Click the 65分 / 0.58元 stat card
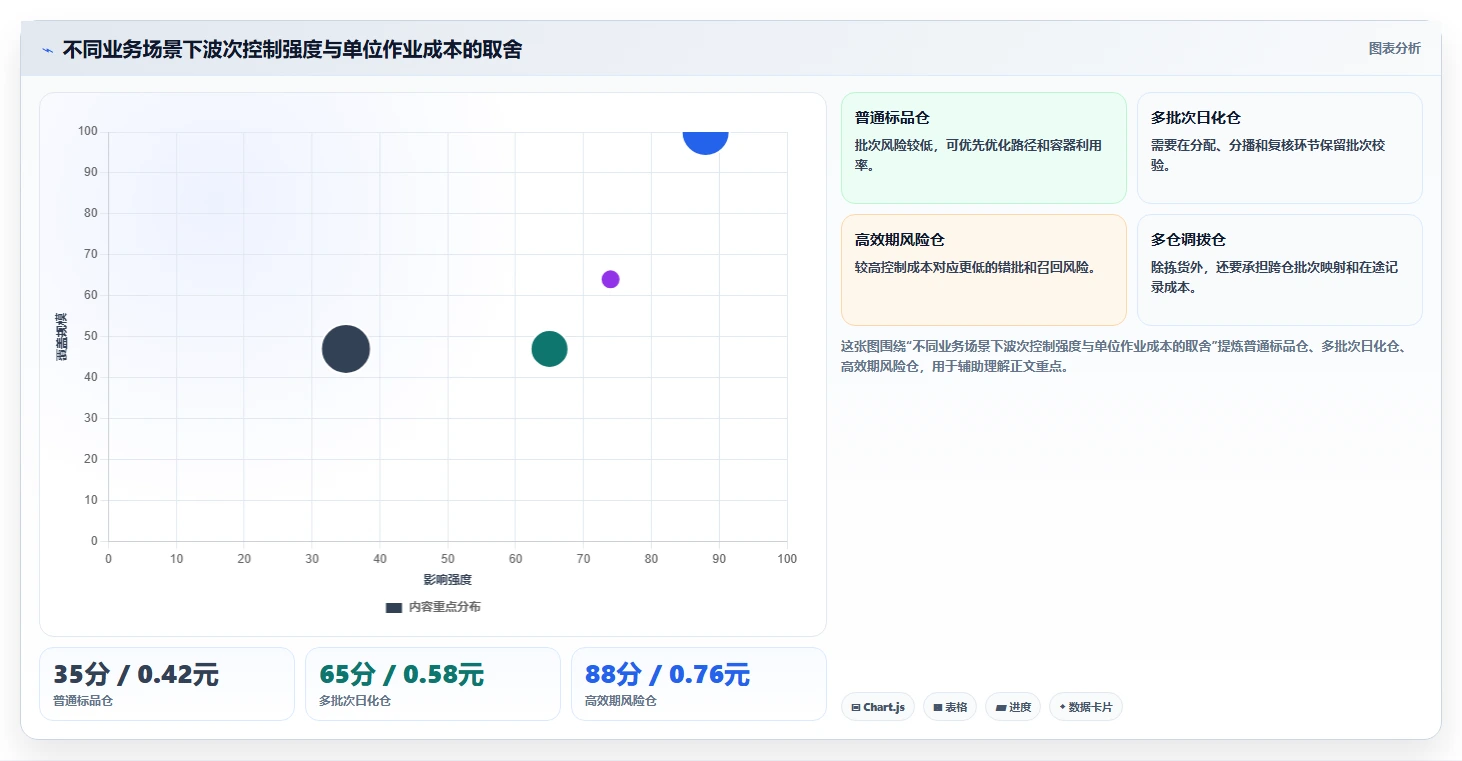 [x=433, y=684]
